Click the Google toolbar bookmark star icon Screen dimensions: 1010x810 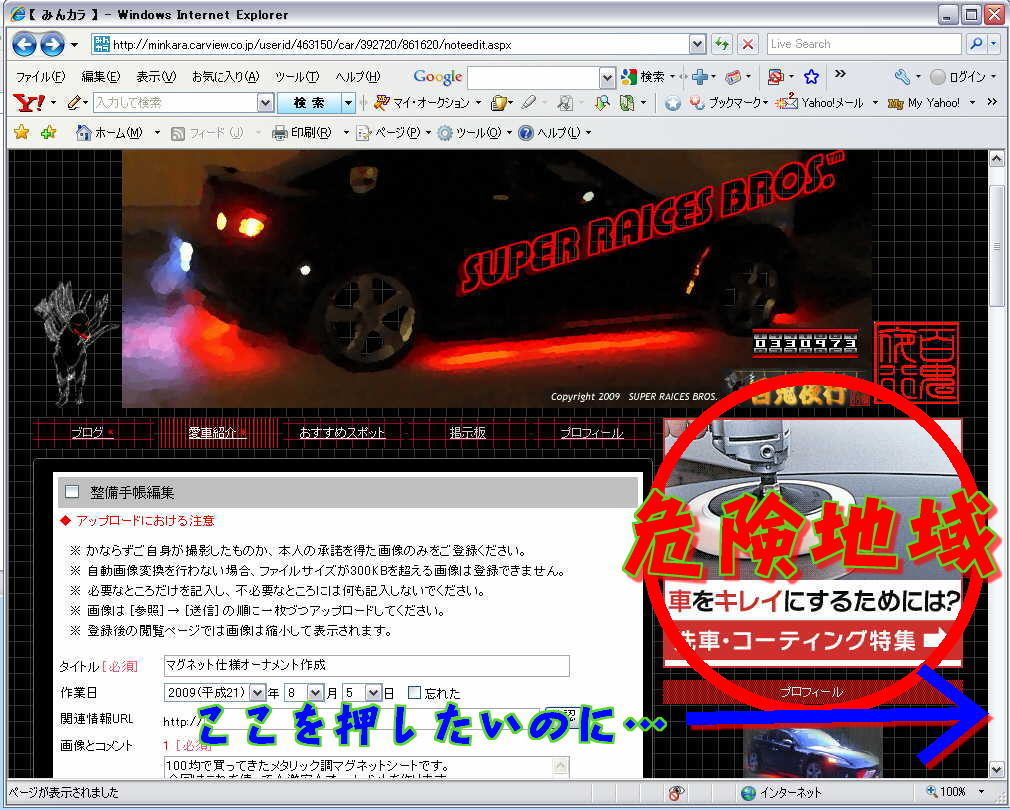pos(811,77)
